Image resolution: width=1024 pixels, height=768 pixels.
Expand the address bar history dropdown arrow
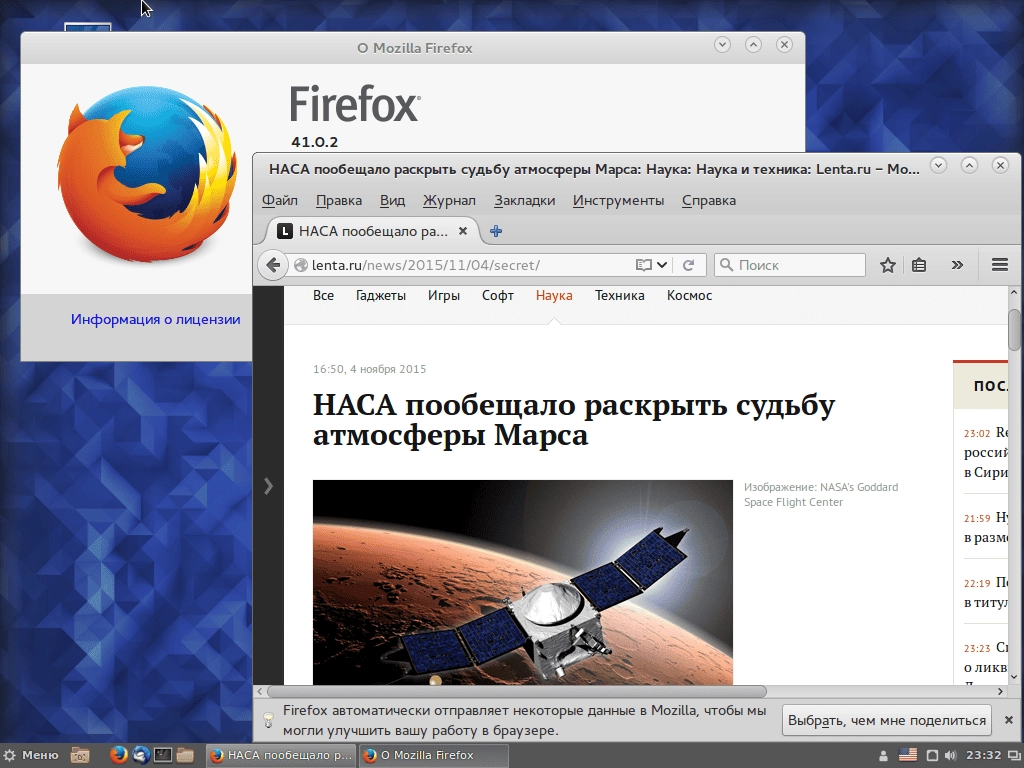click(662, 265)
